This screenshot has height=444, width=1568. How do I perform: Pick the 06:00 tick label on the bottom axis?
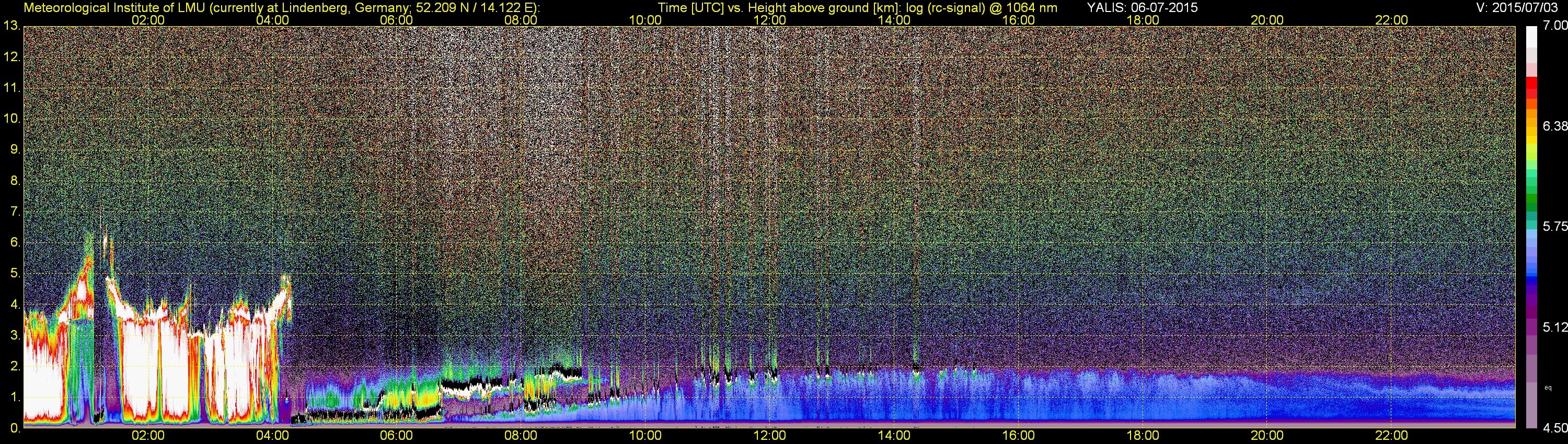click(x=396, y=436)
